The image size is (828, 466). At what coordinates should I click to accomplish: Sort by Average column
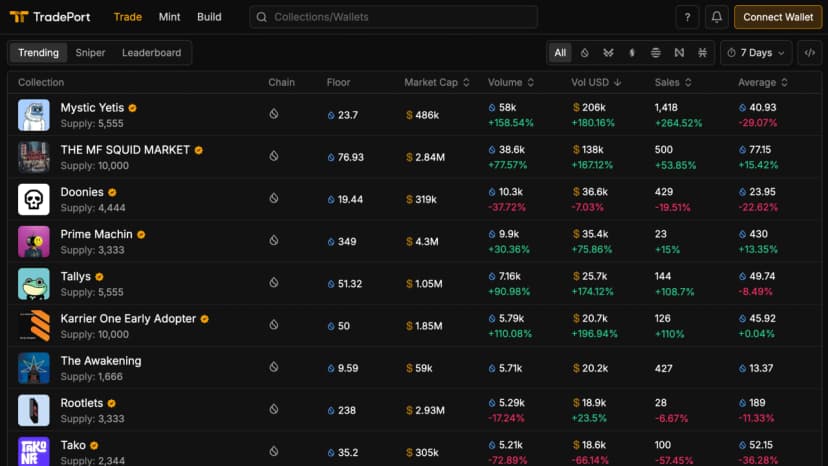click(x=763, y=82)
